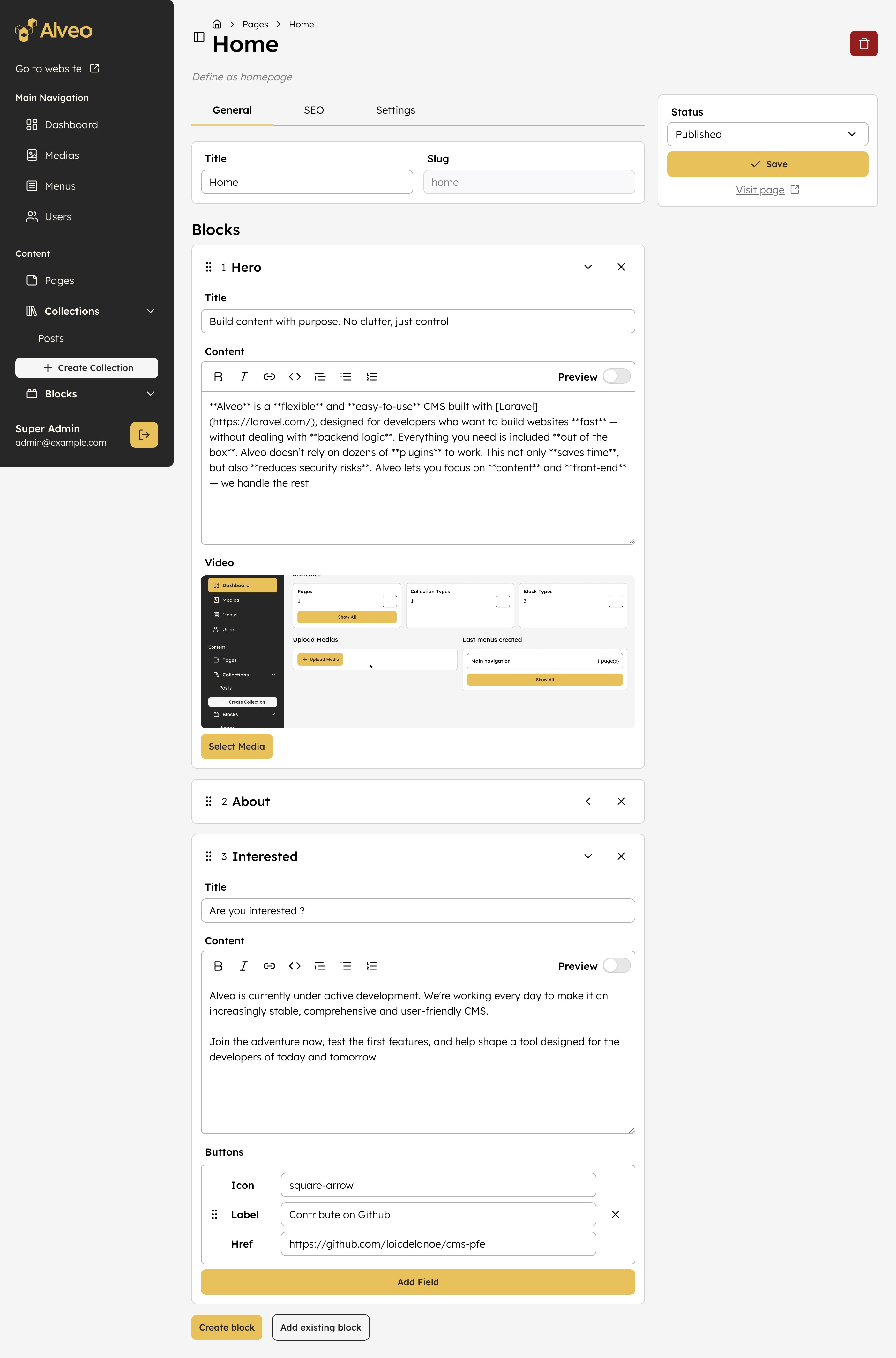Click the Create block button
This screenshot has width=896, height=1358.
(227, 1327)
